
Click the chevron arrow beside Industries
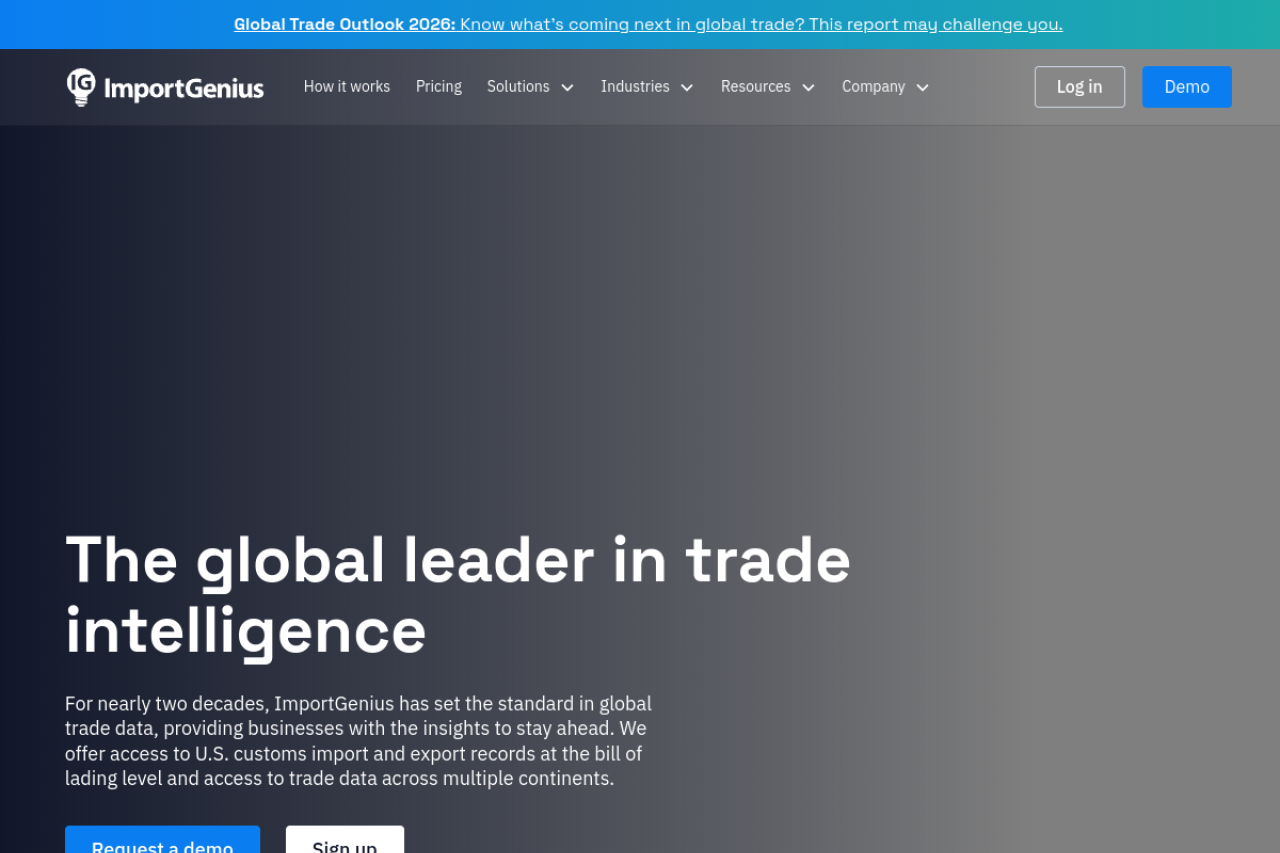tap(687, 88)
